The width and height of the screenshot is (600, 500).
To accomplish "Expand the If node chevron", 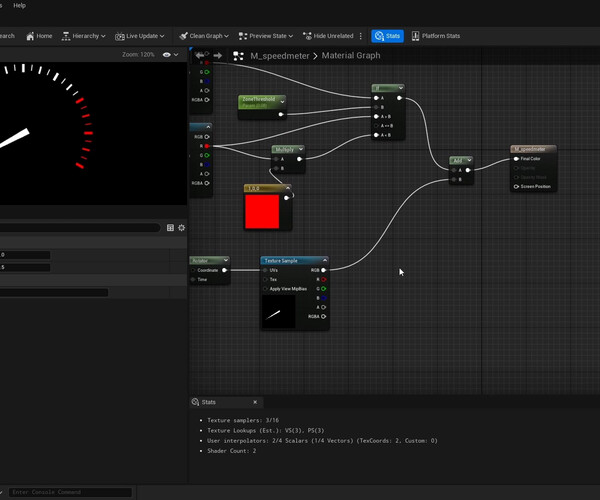I will point(401,88).
